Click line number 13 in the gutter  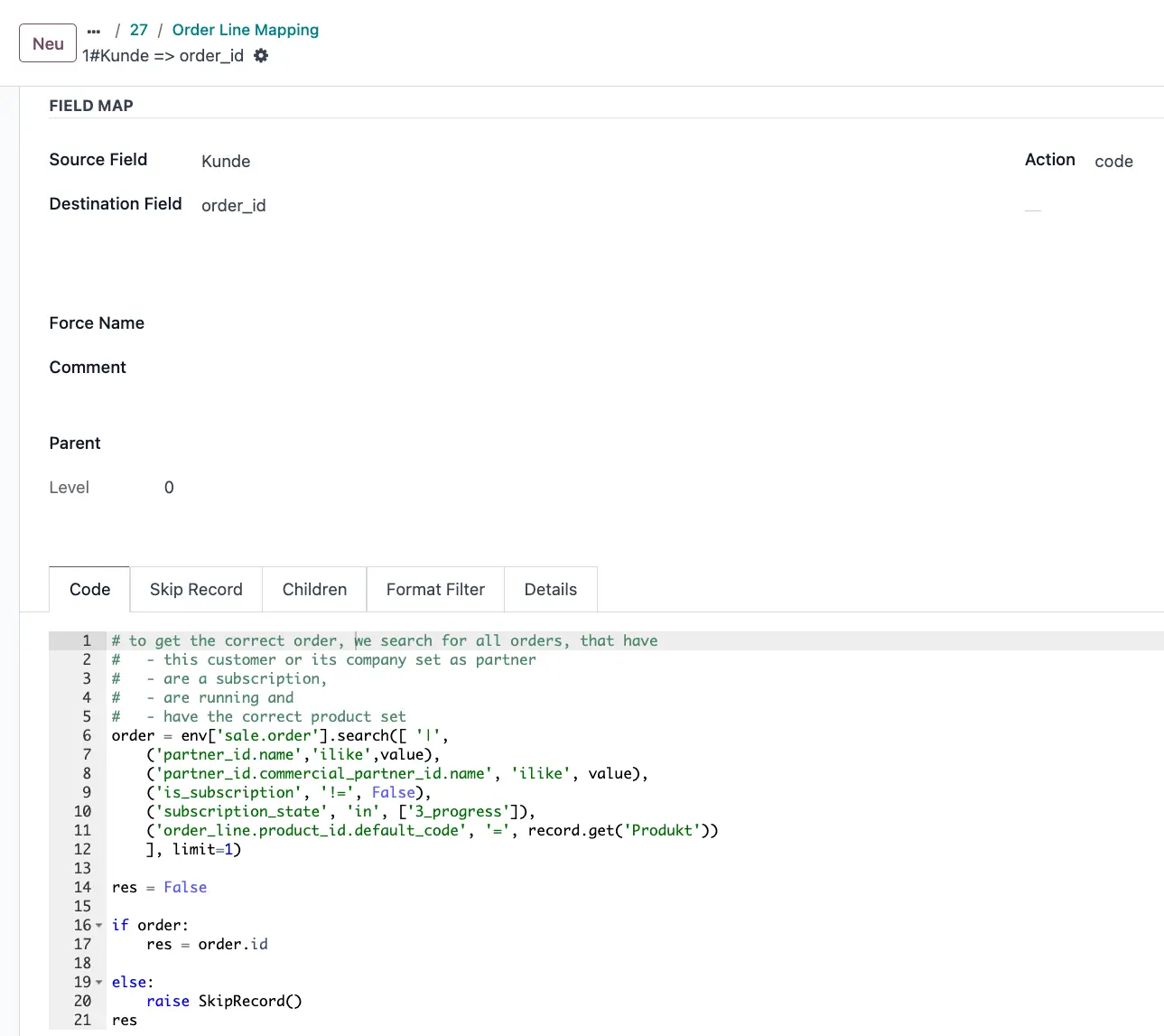click(82, 868)
